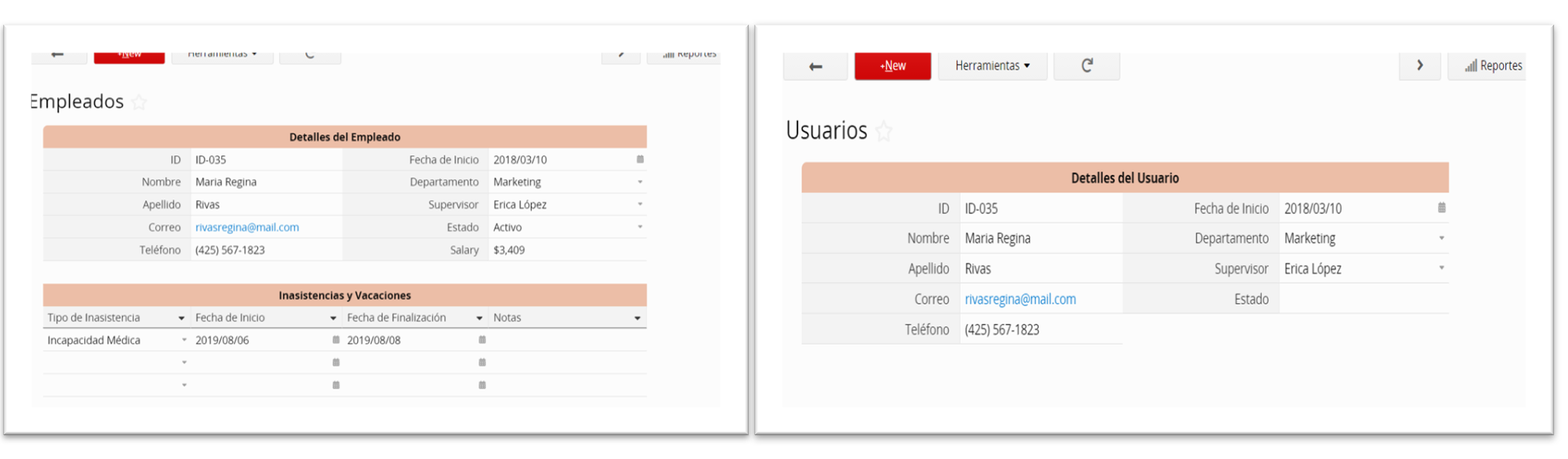Open Tipo de Inasistencia column header menu
The height and width of the screenshot is (459, 1568).
point(182,318)
